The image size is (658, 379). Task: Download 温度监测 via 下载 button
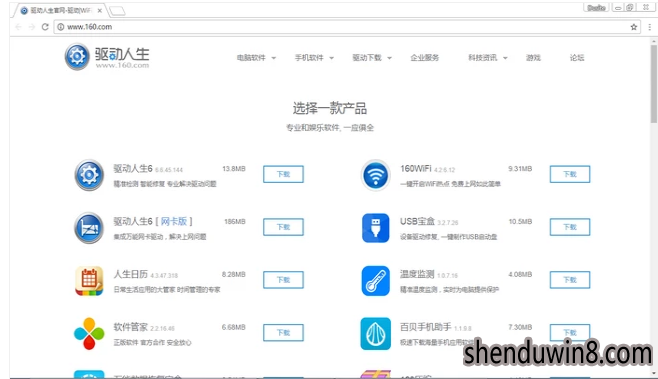(x=570, y=280)
